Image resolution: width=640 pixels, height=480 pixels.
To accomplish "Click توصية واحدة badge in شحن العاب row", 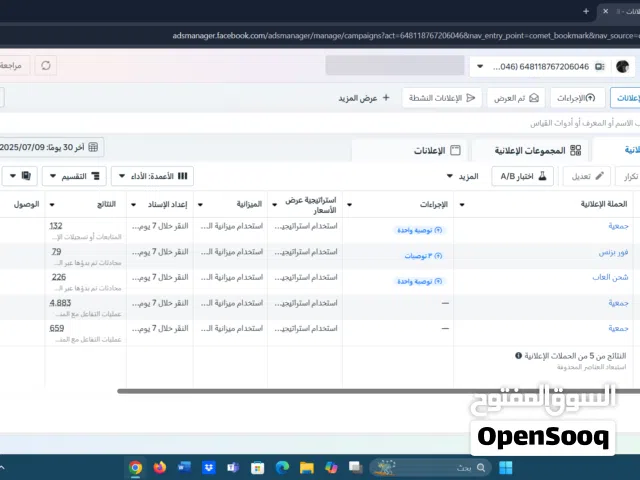I will (420, 282).
